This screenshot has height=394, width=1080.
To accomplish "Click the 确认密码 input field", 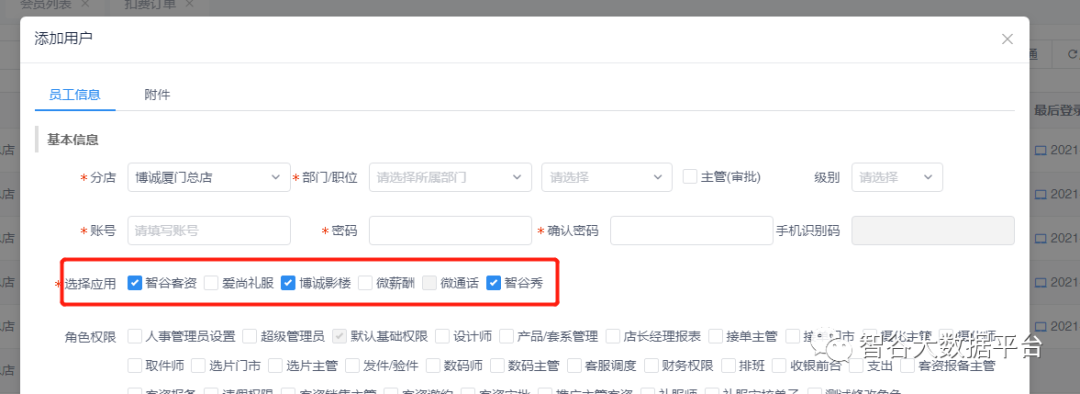I will (x=692, y=230).
